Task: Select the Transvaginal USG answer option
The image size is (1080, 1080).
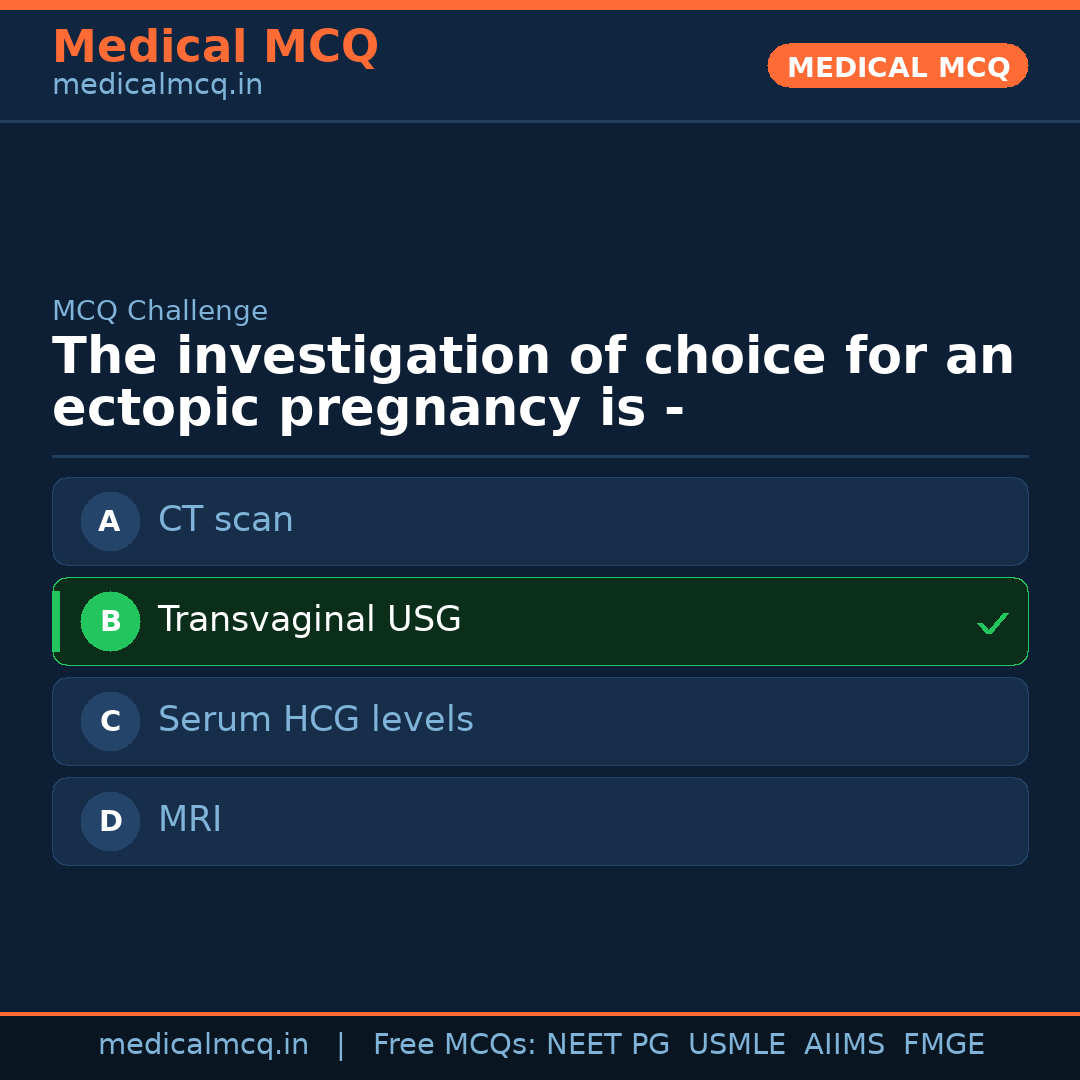Action: pos(540,621)
